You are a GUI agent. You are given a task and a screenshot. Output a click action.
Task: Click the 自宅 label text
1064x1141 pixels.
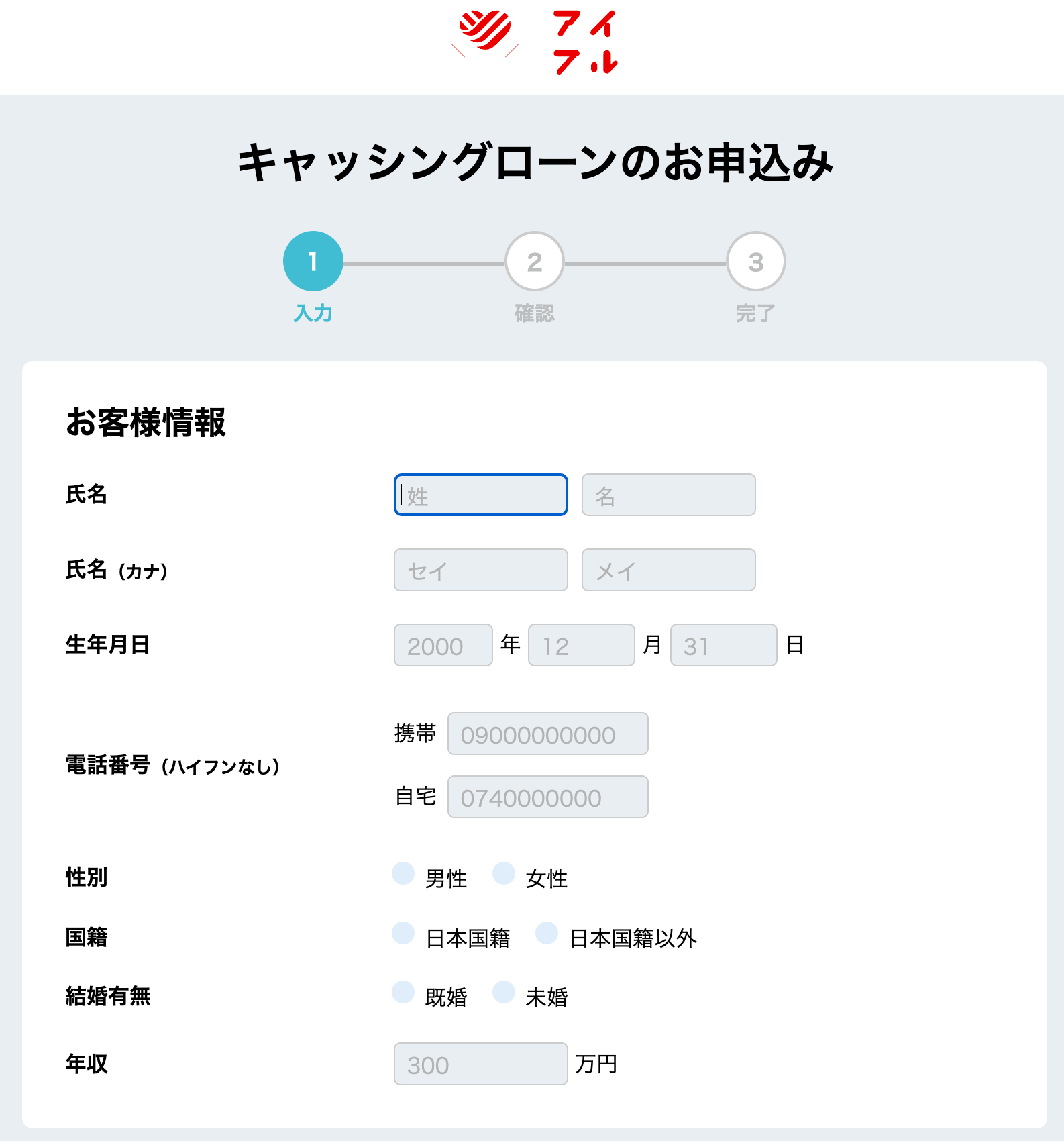click(415, 796)
